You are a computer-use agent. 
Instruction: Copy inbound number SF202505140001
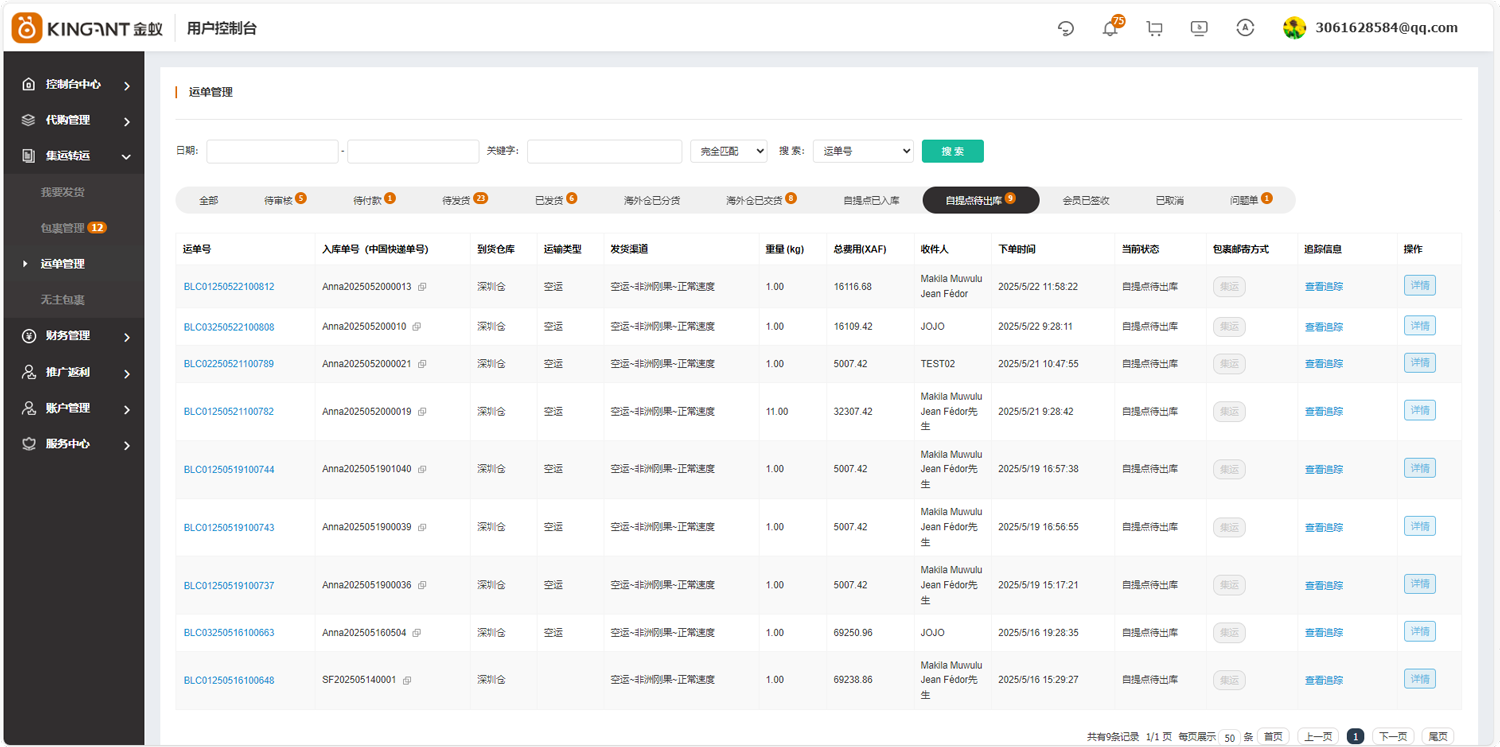coord(407,680)
